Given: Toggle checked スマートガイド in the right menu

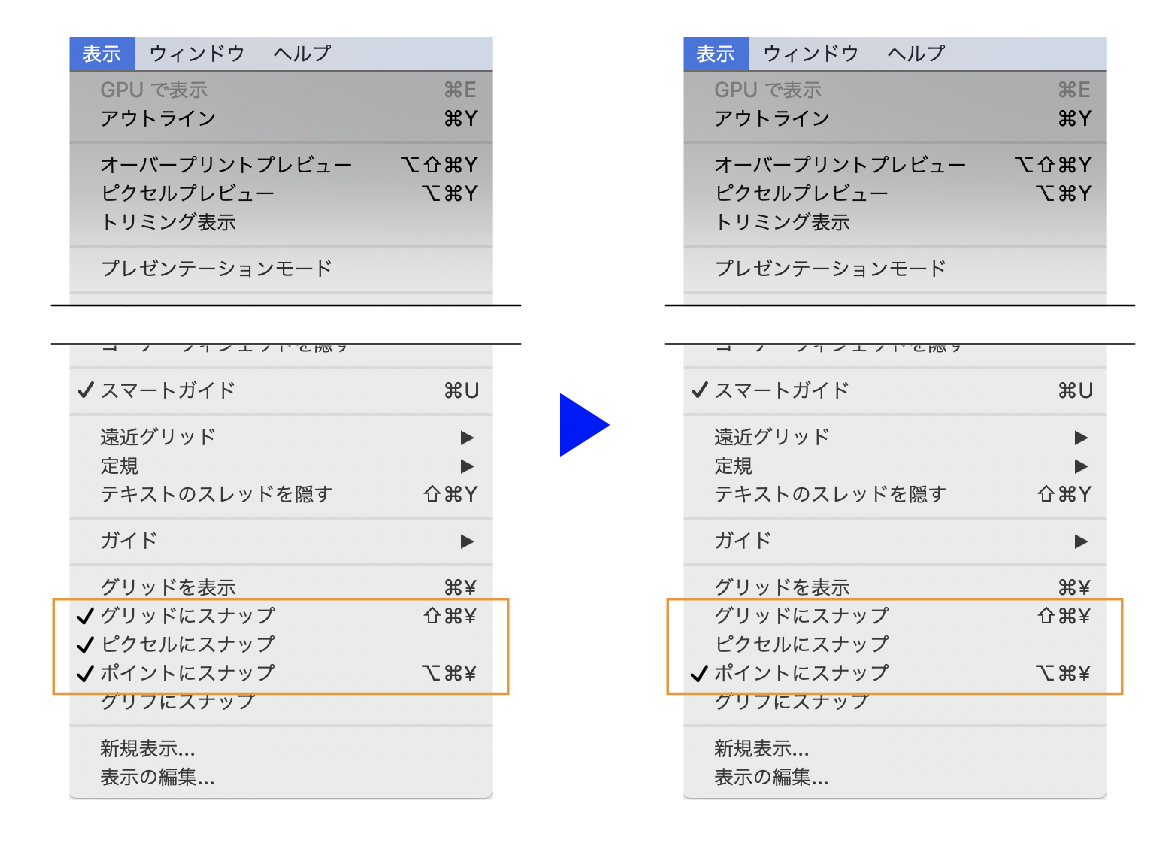Looking at the screenshot, I should click(x=895, y=390).
